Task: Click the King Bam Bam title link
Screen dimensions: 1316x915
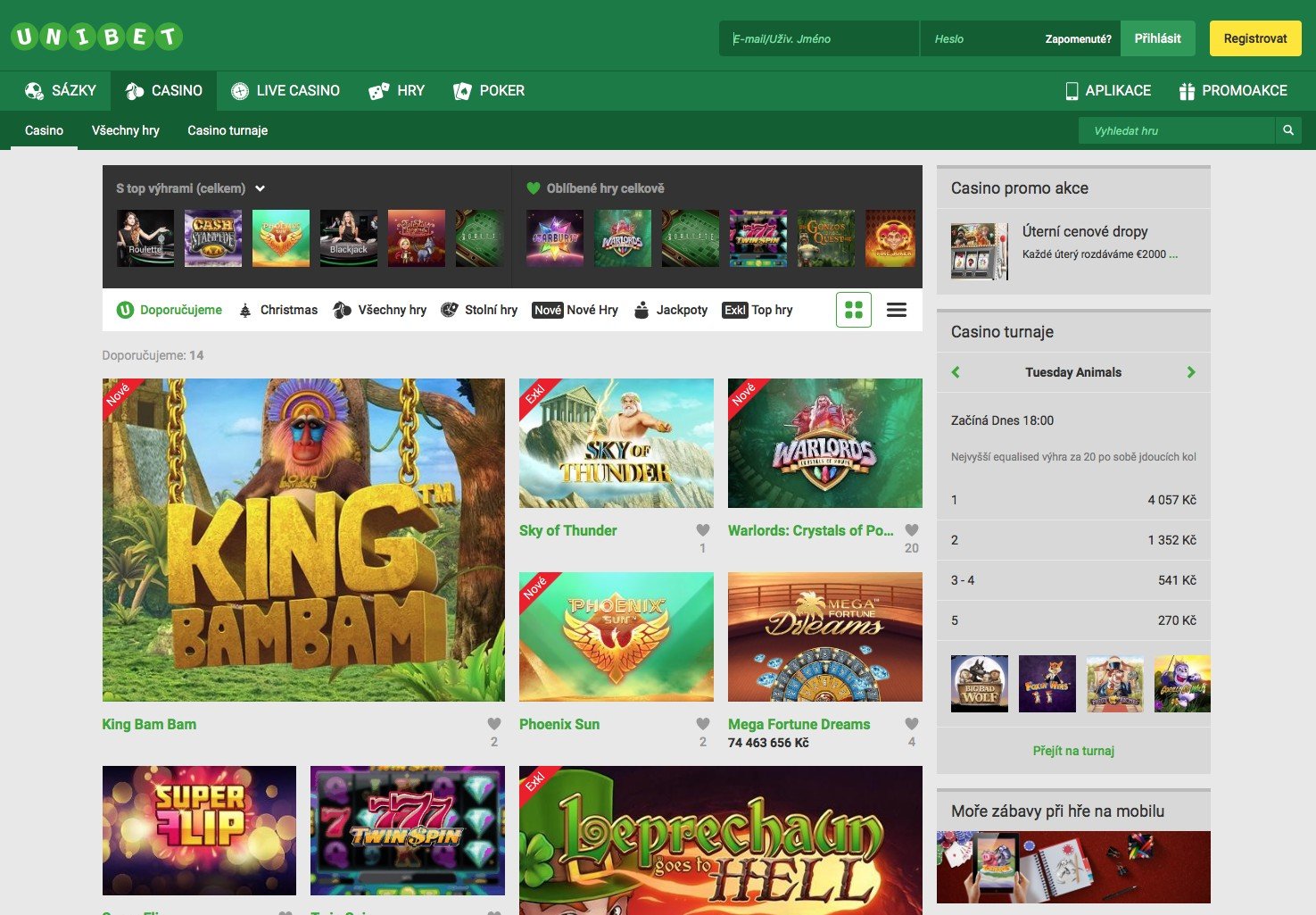Action: point(149,724)
